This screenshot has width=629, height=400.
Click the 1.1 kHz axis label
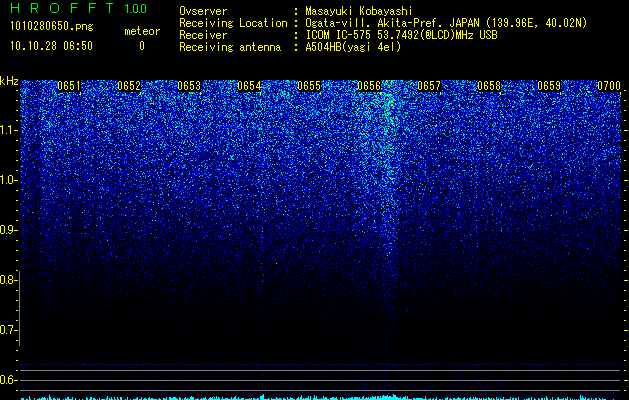pos(7,130)
